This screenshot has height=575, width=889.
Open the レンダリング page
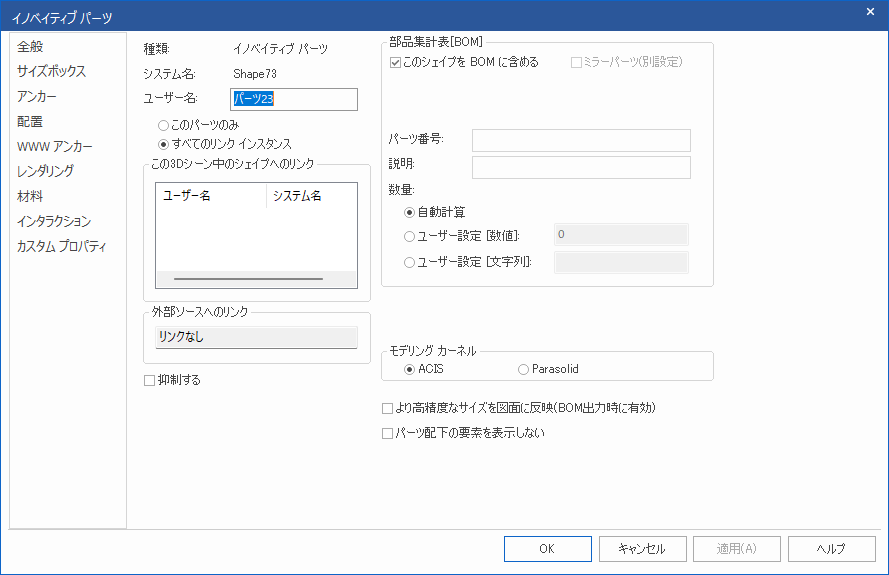45,171
